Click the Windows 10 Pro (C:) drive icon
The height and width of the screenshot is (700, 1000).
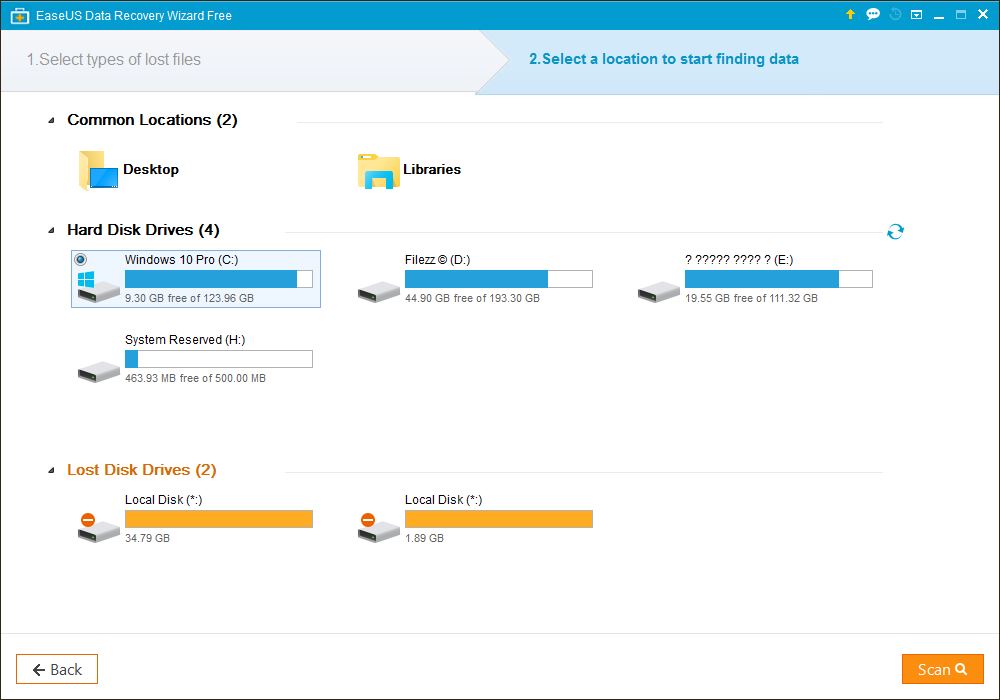coord(98,286)
